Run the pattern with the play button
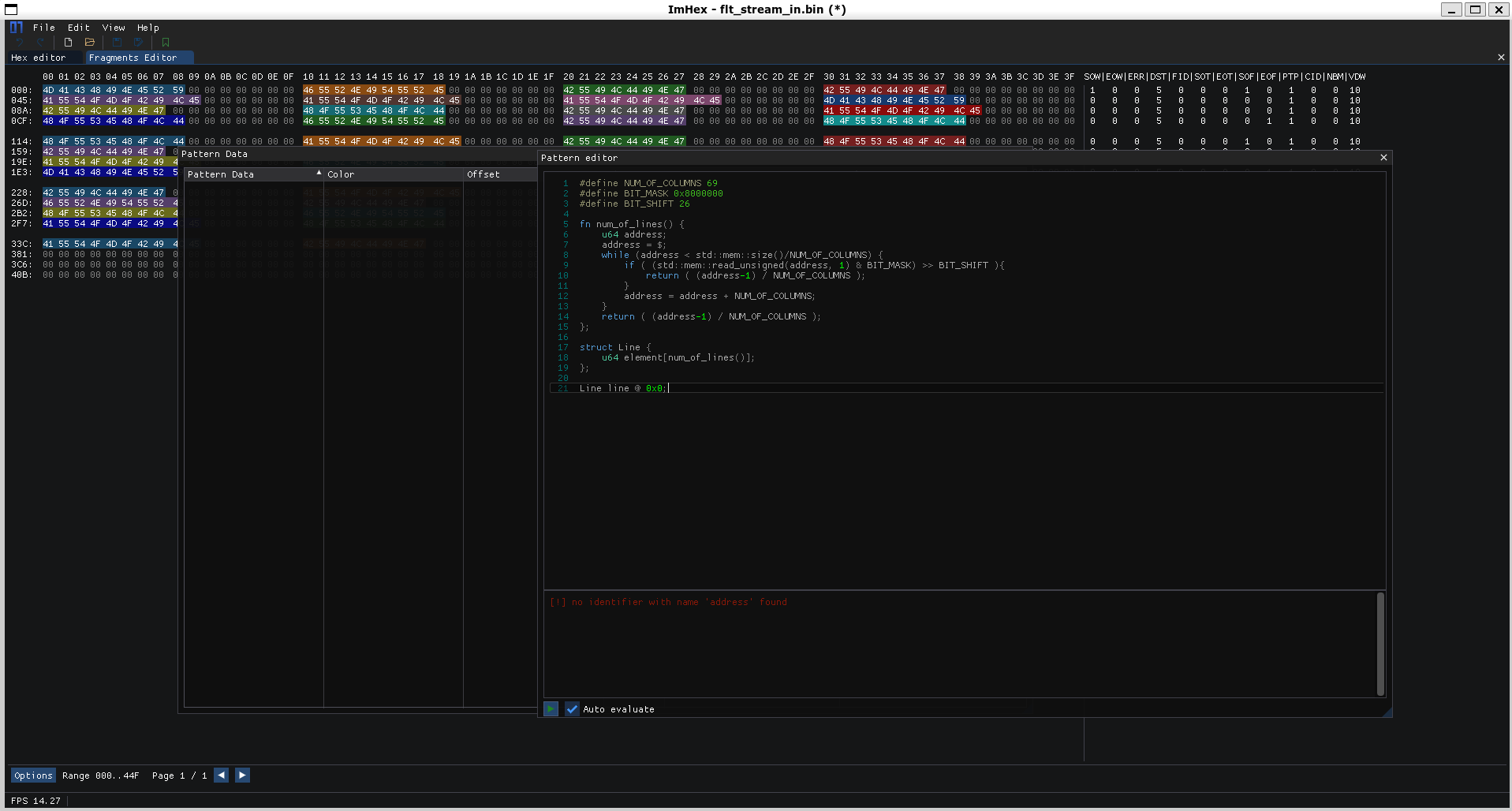This screenshot has height=811, width=1512. [x=551, y=709]
